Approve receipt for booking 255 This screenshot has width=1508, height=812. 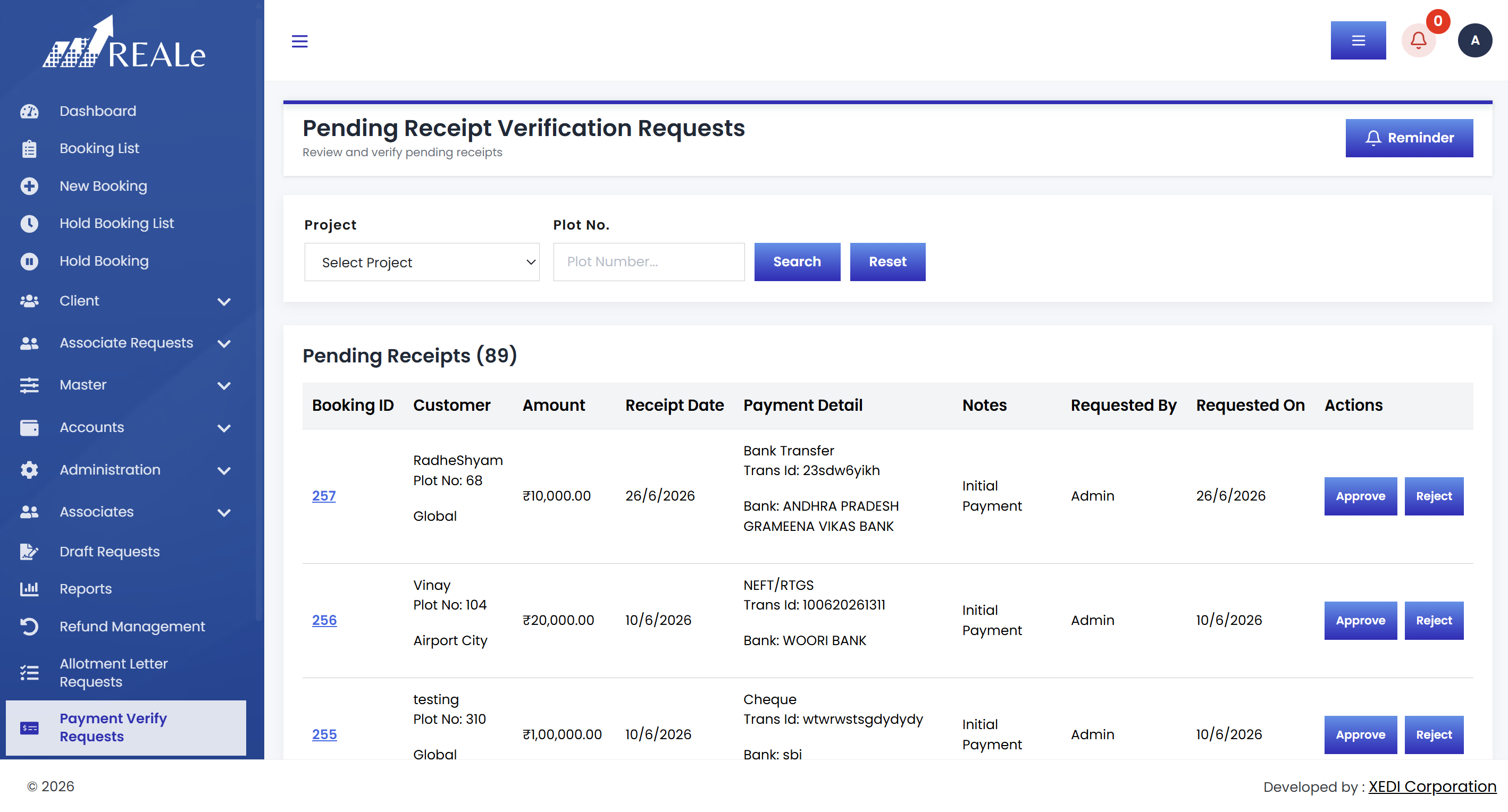pyautogui.click(x=1361, y=735)
